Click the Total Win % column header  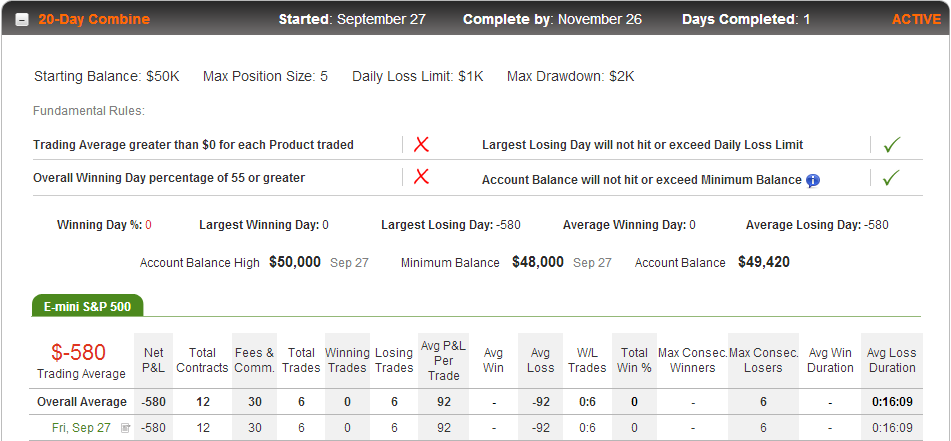point(634,360)
